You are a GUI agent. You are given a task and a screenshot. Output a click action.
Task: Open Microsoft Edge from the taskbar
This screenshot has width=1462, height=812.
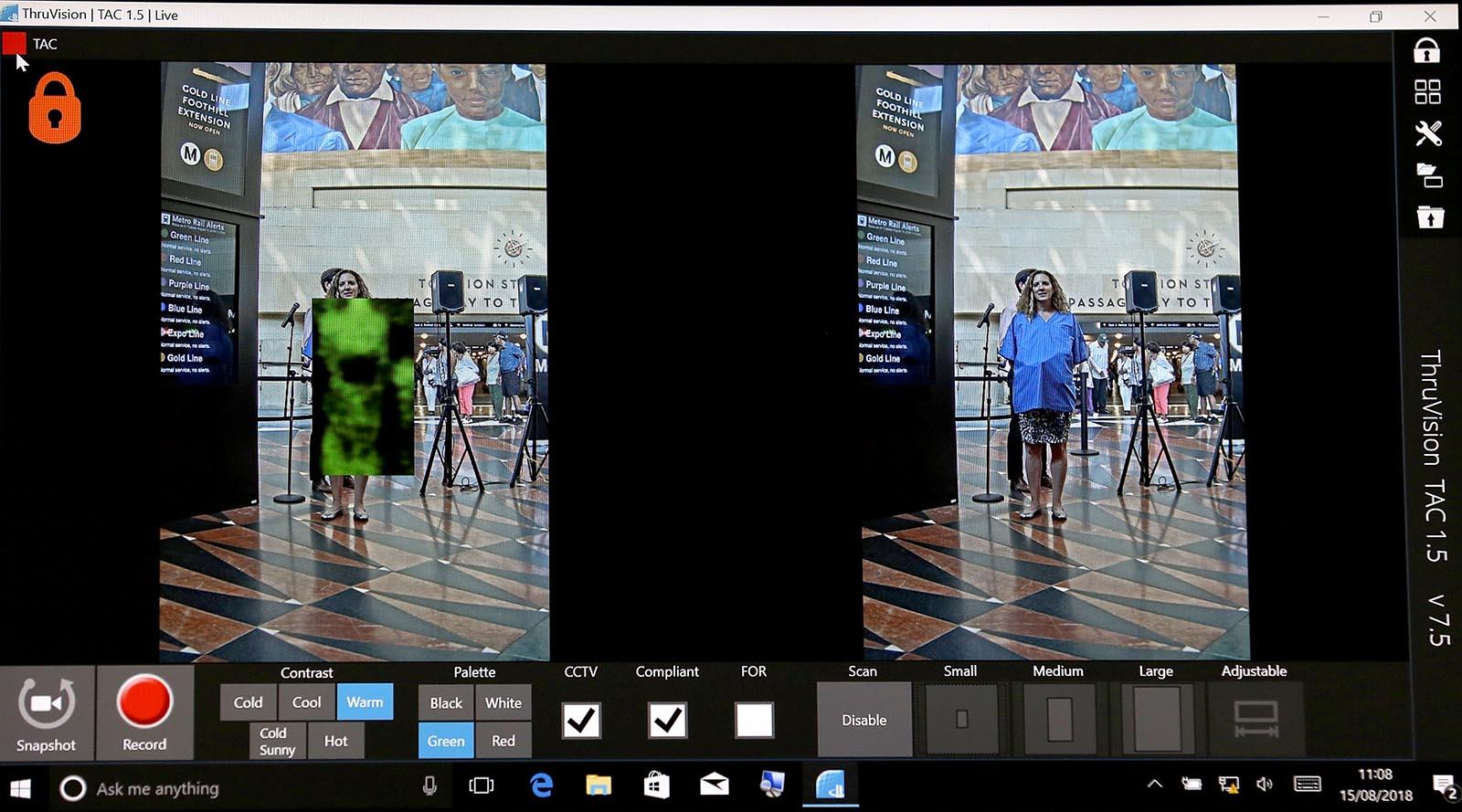tap(542, 785)
